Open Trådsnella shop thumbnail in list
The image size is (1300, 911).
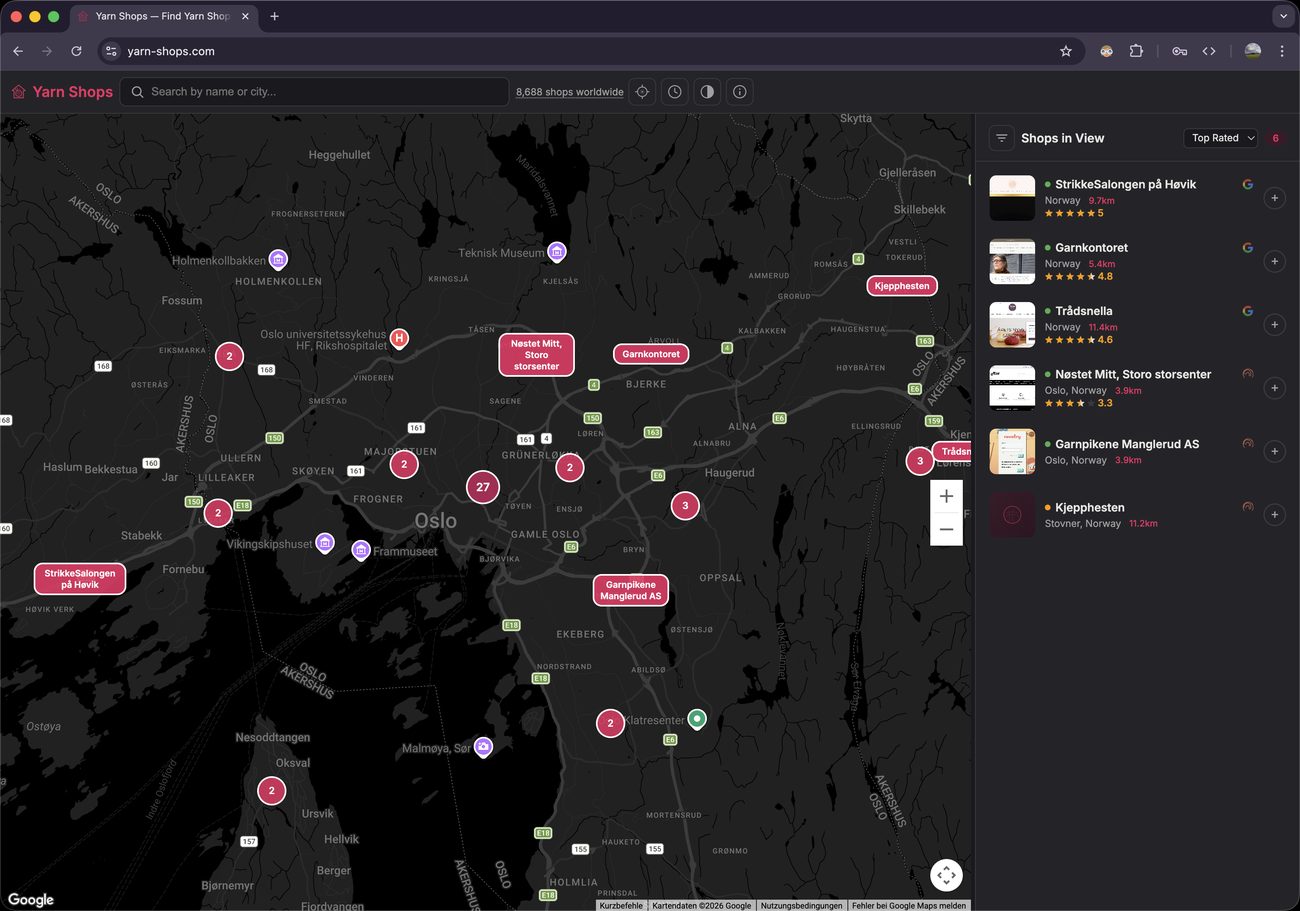click(x=1012, y=325)
